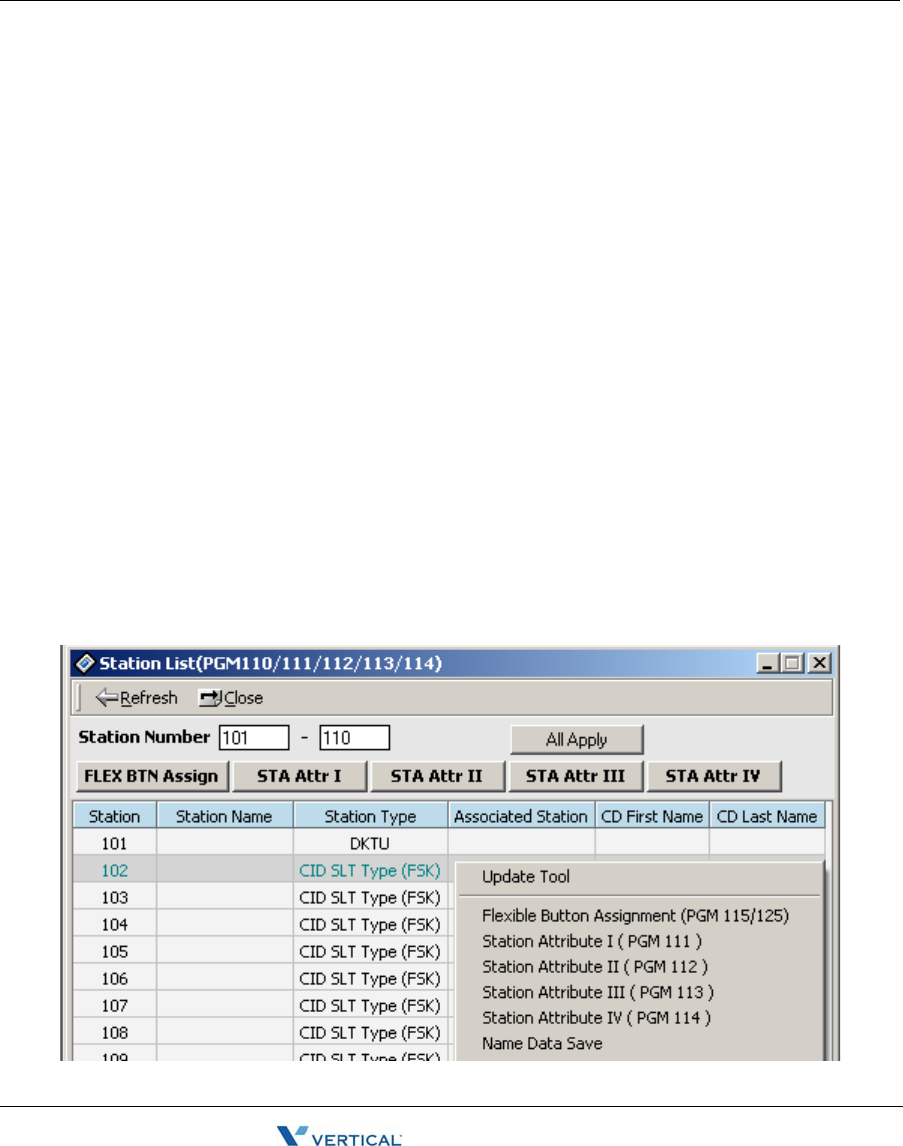Select station 105 in the list
This screenshot has height=1146, width=903.
tap(115, 952)
